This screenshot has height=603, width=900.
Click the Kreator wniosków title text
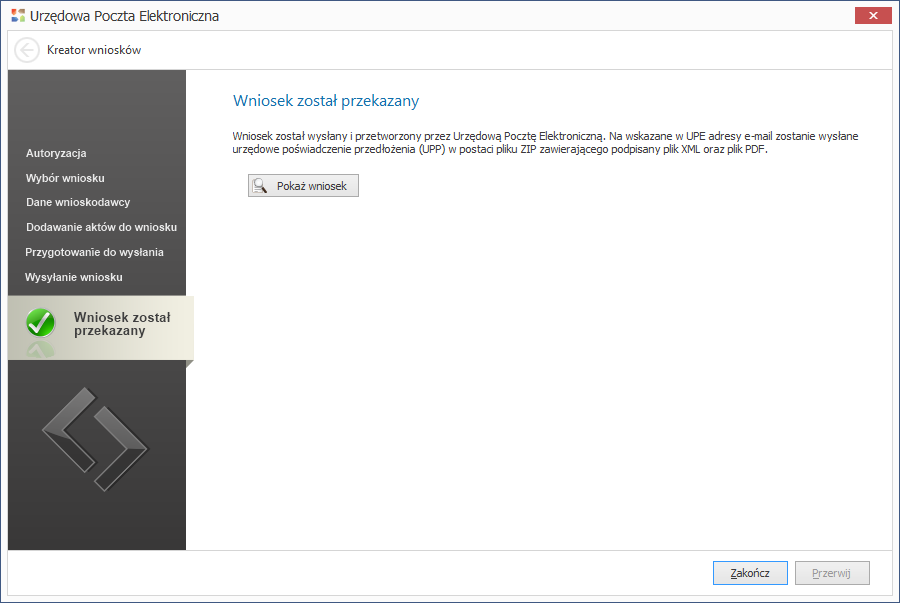[x=94, y=50]
